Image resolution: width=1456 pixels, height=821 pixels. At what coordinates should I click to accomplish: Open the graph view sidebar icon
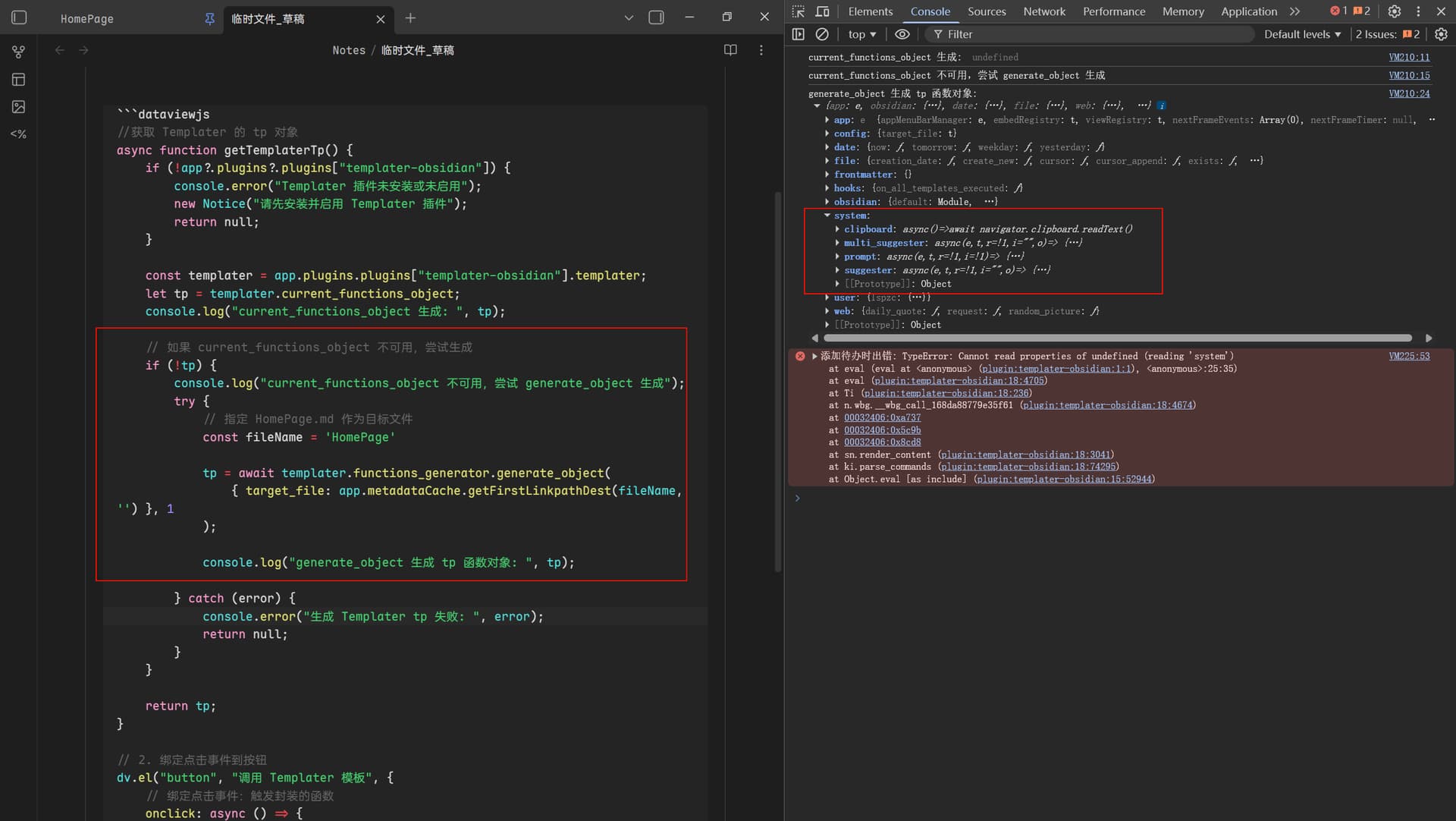(19, 52)
